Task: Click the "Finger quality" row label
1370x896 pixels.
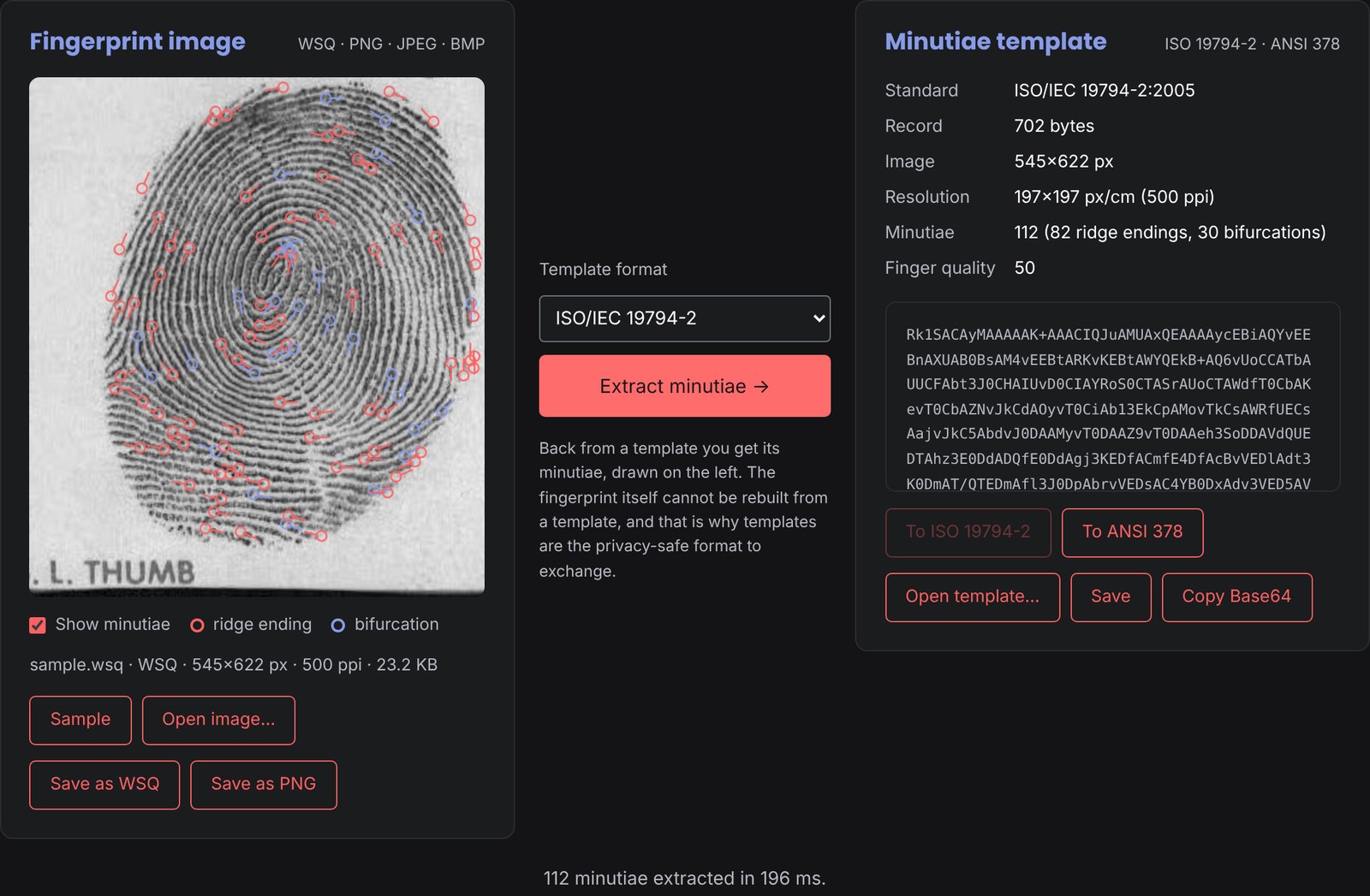Action: (940, 268)
